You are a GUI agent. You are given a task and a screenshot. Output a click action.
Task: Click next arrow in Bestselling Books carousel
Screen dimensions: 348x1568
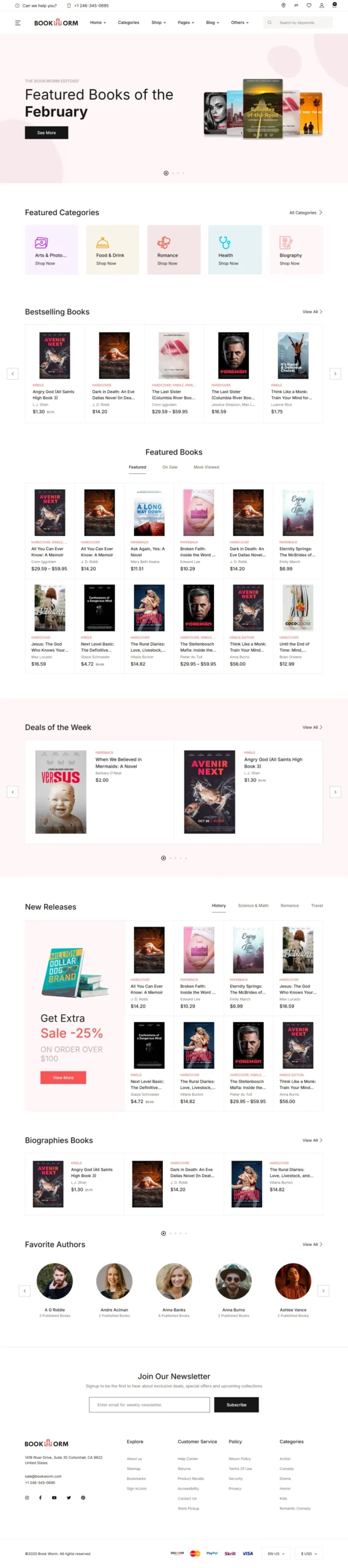coord(335,374)
